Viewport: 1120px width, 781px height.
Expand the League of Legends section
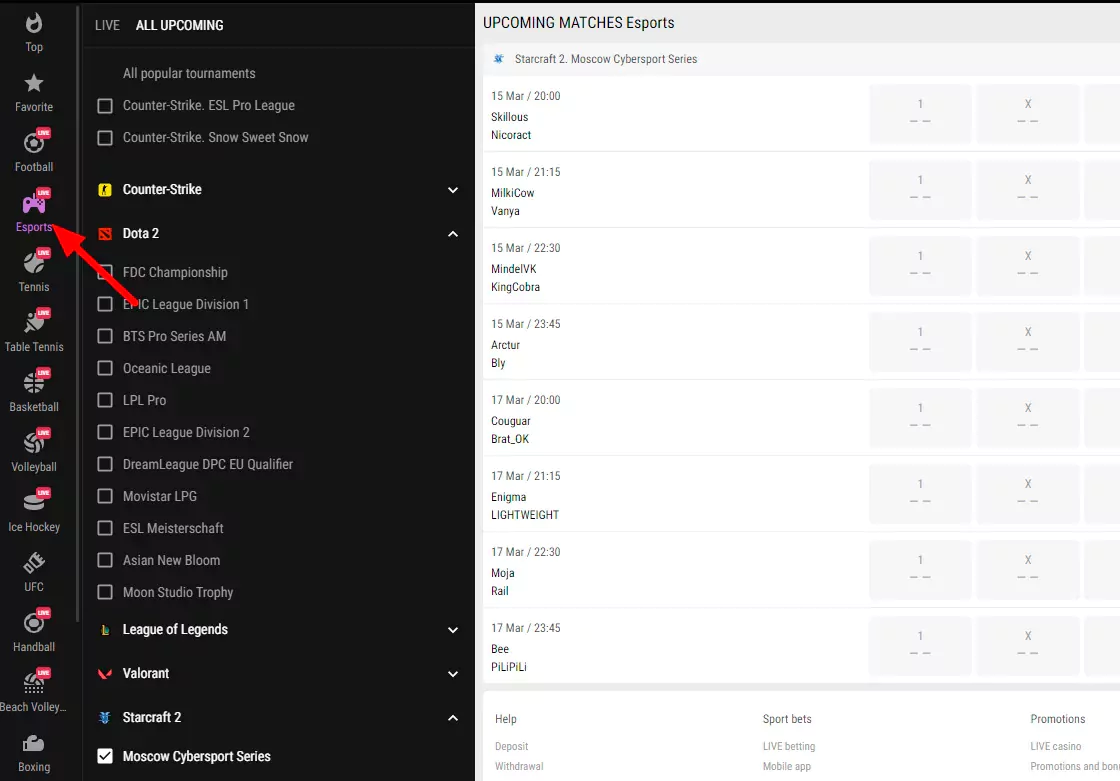point(452,630)
